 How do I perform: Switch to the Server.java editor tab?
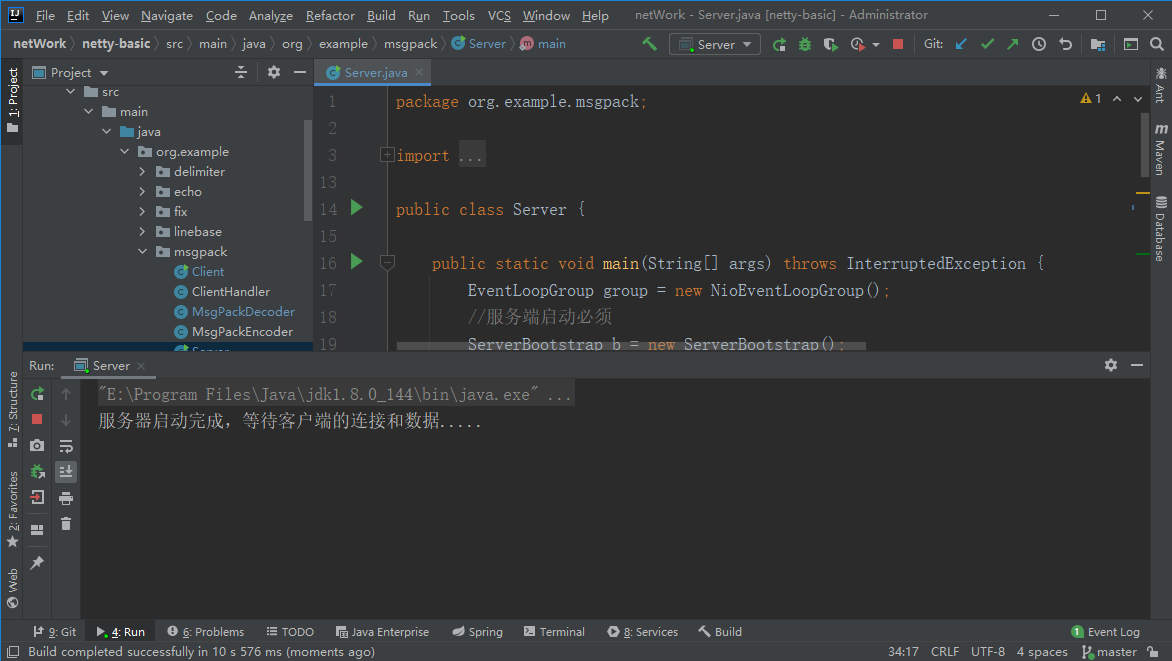click(x=375, y=73)
